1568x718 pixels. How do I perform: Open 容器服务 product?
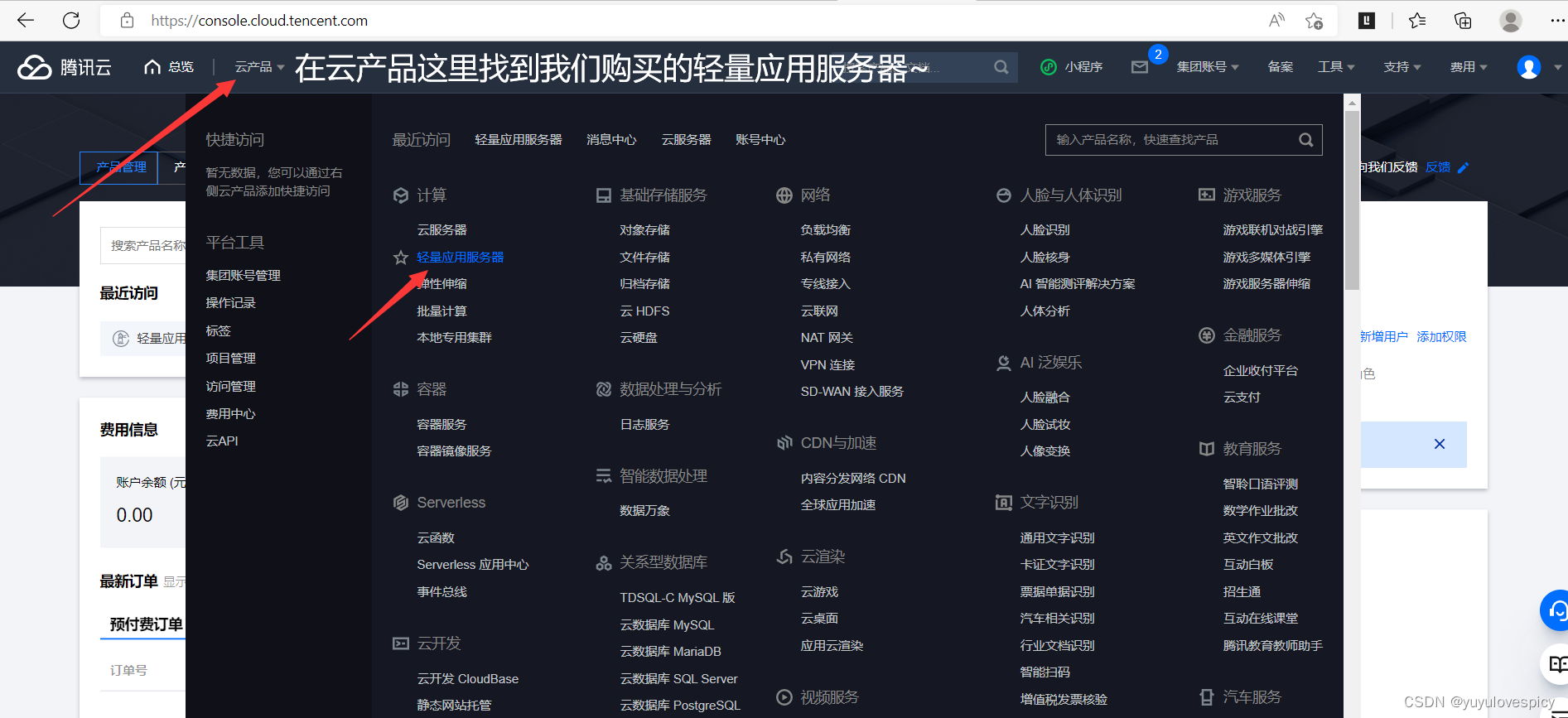[442, 425]
